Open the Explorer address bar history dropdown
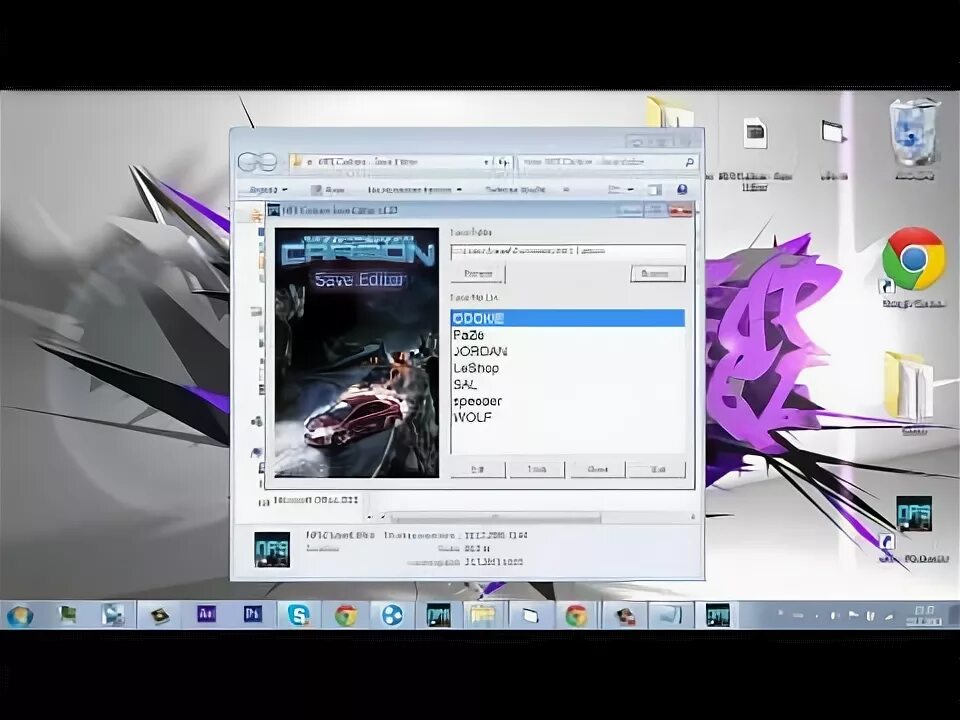The image size is (960, 720). [486, 162]
